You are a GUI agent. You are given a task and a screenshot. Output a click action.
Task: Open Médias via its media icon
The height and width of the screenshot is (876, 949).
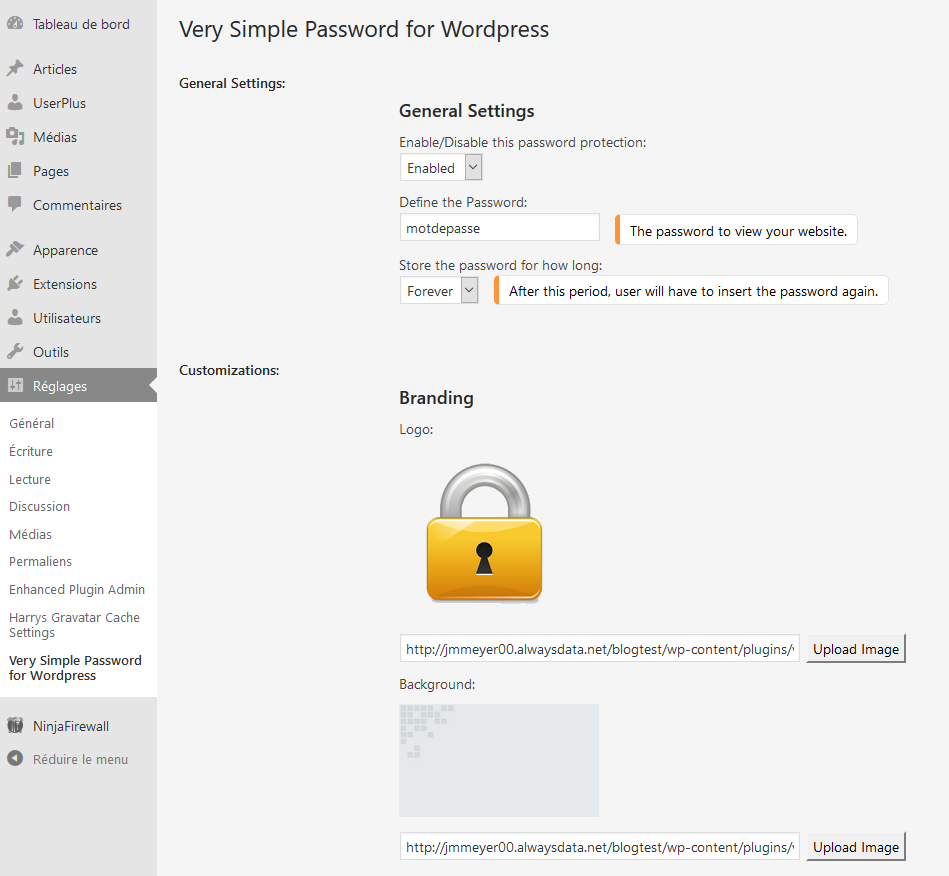pyautogui.click(x=15, y=137)
